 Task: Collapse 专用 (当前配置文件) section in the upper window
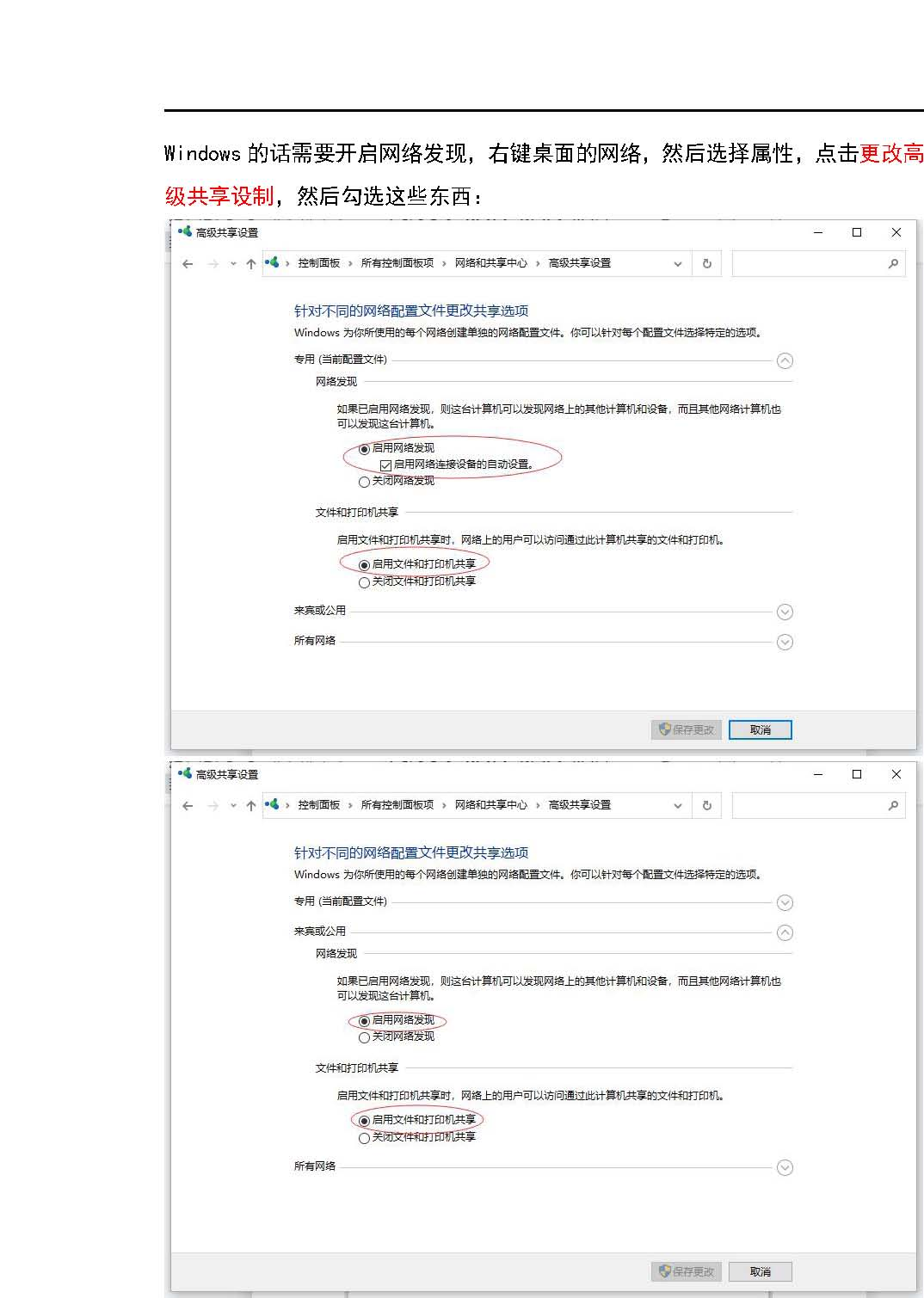pyautogui.click(x=785, y=360)
